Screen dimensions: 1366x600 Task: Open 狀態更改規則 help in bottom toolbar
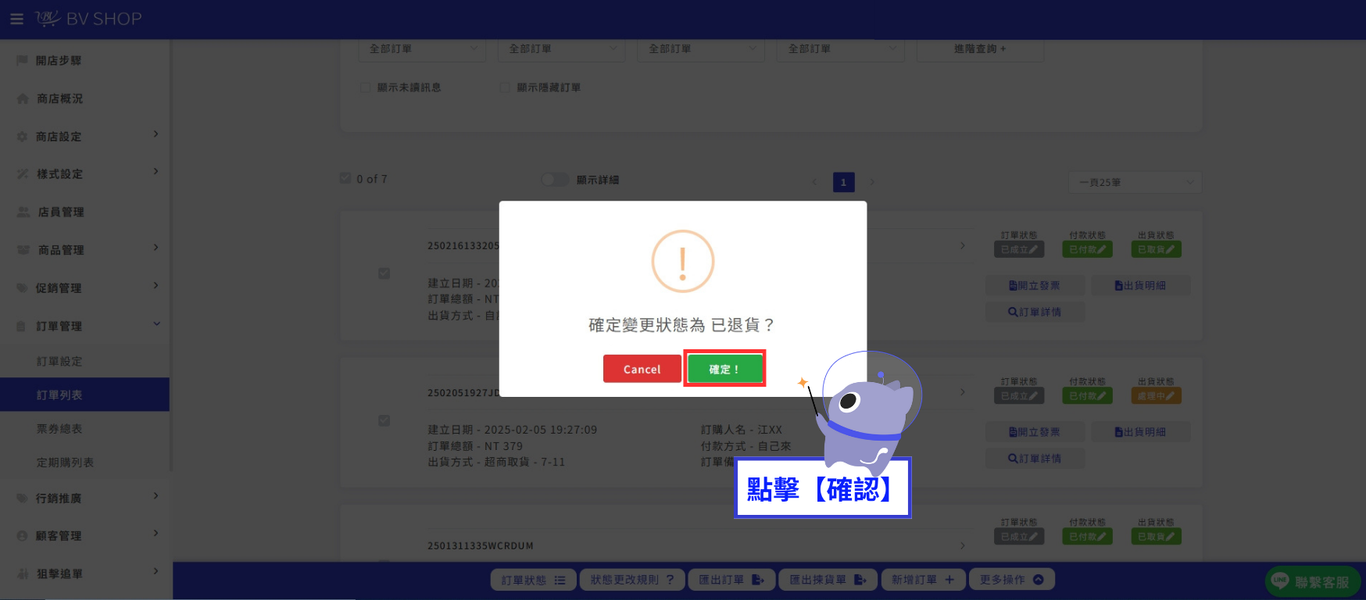[x=632, y=580]
